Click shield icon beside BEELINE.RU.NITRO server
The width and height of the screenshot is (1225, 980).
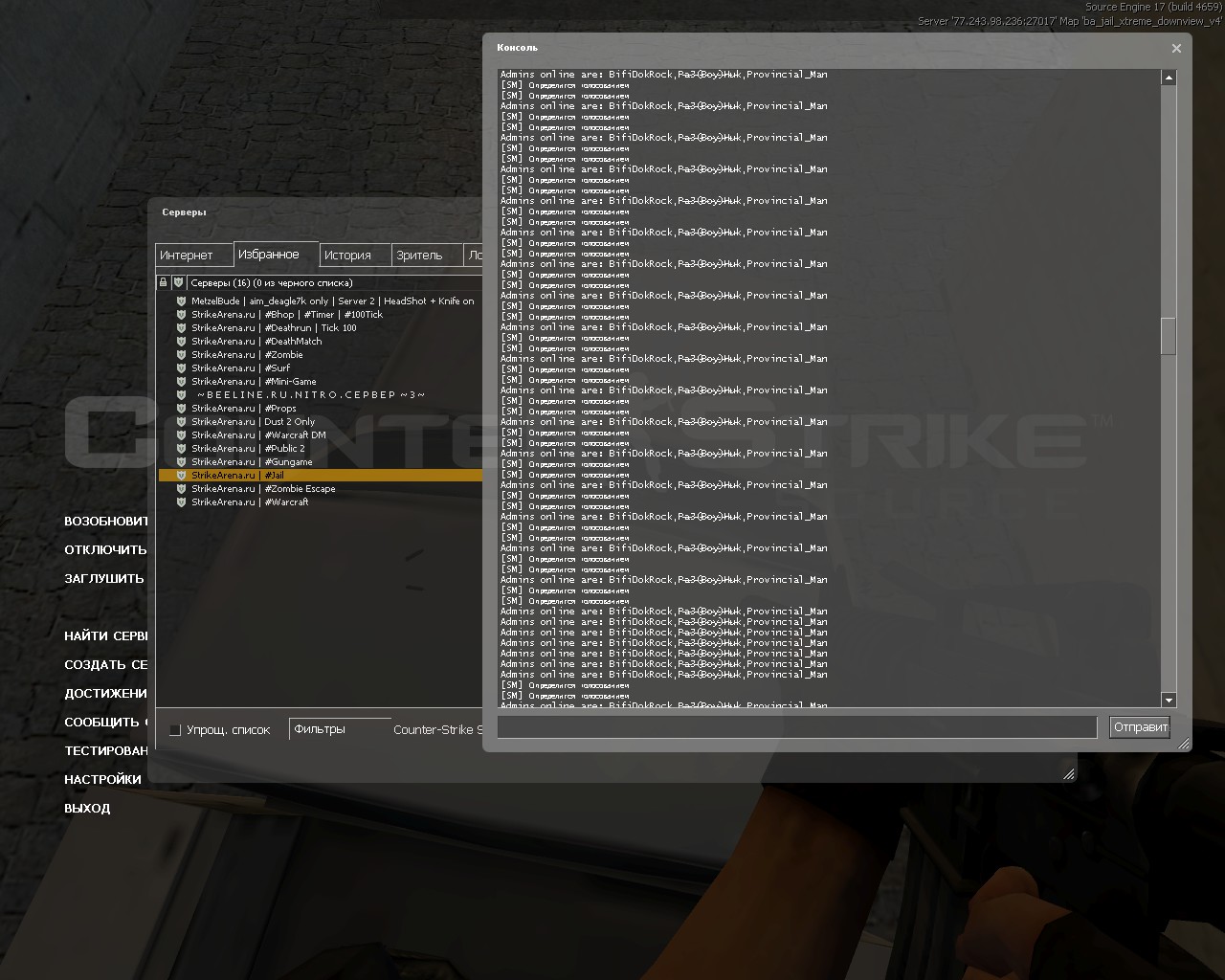tap(181, 395)
